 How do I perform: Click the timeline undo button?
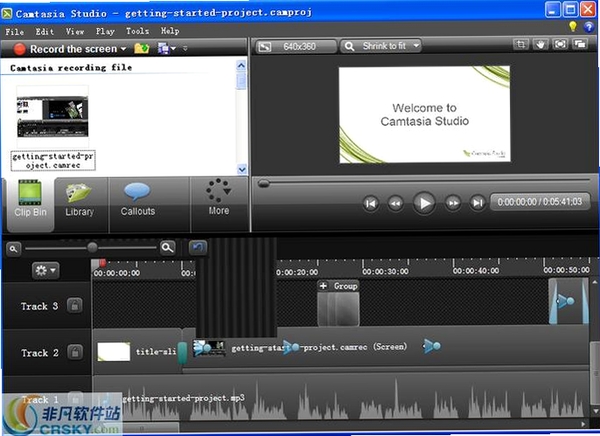coord(198,248)
